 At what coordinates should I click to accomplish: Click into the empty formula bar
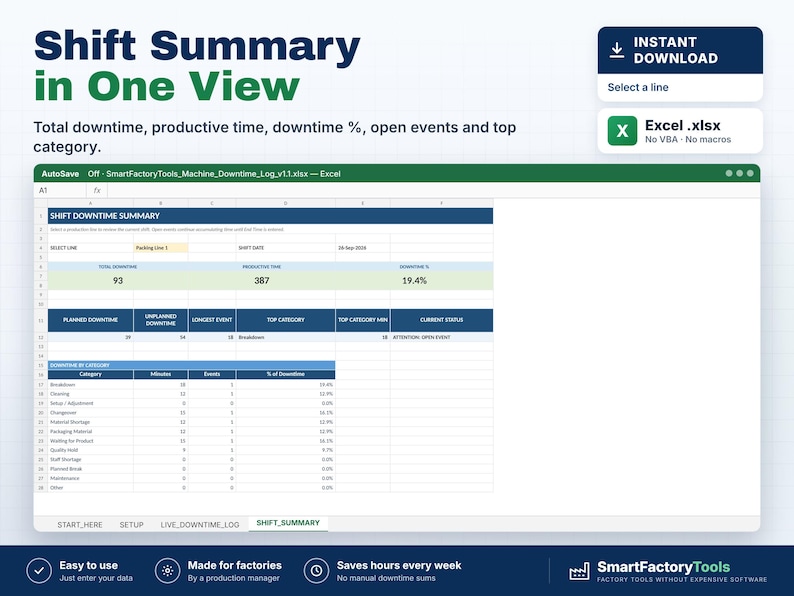[433, 190]
